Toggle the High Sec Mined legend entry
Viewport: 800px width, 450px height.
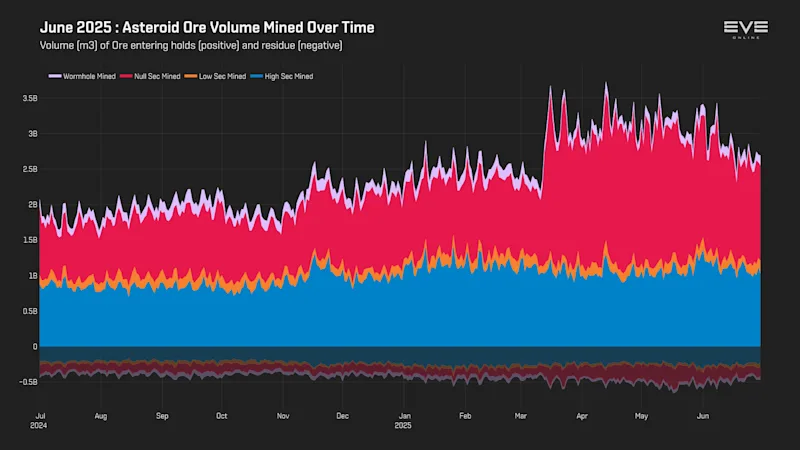(x=282, y=77)
